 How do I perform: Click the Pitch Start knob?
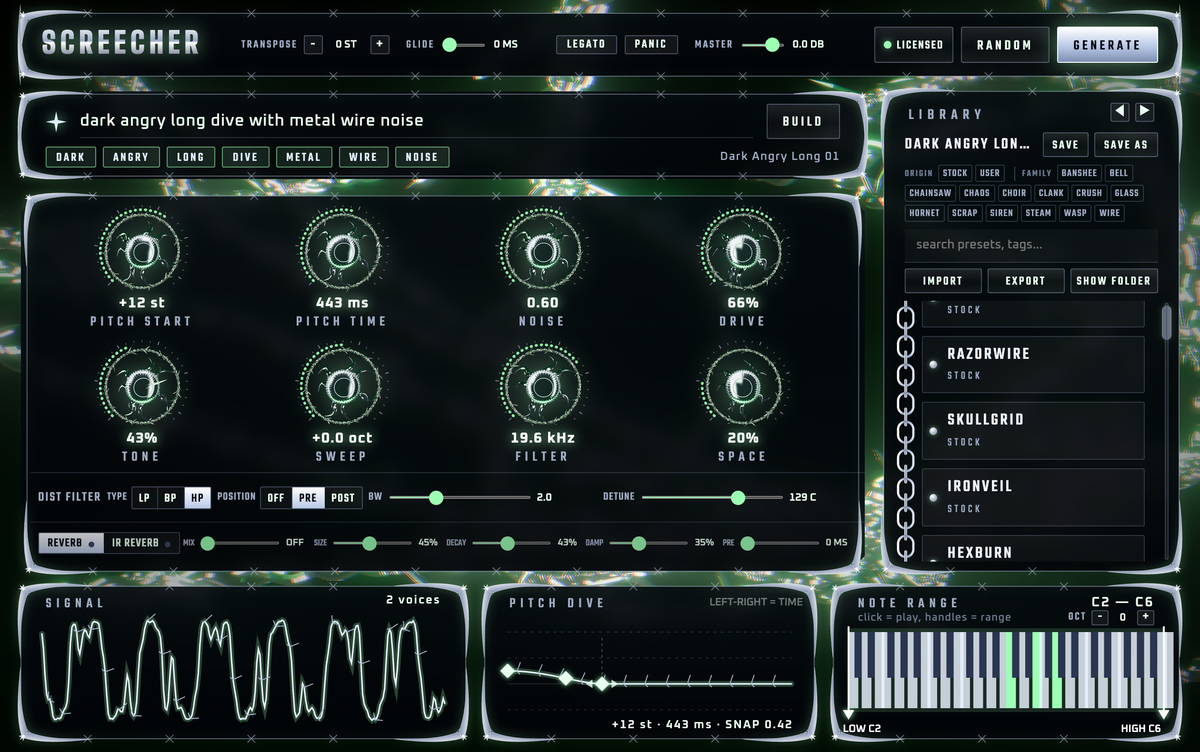click(140, 249)
